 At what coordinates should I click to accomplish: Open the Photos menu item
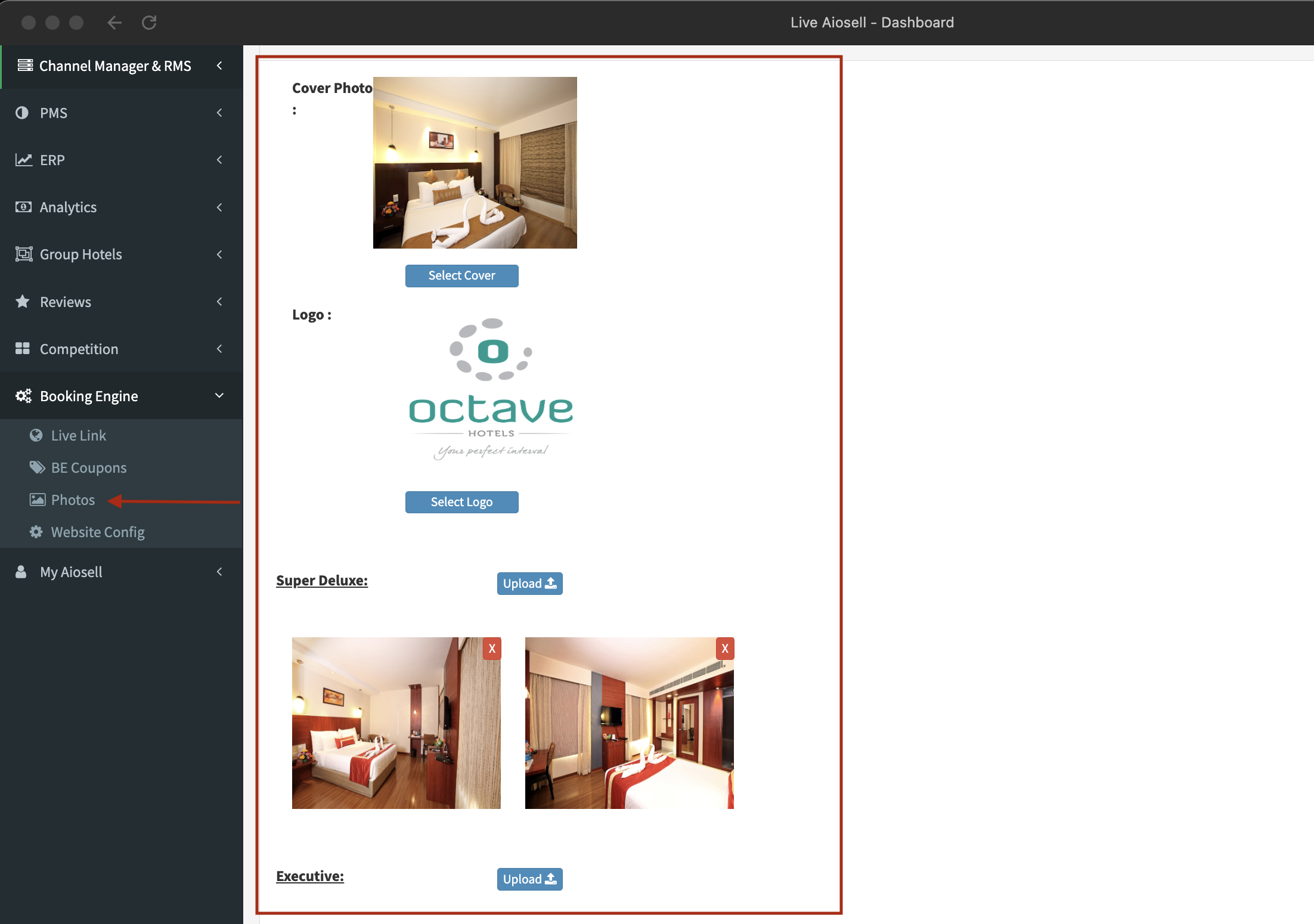(121, 500)
